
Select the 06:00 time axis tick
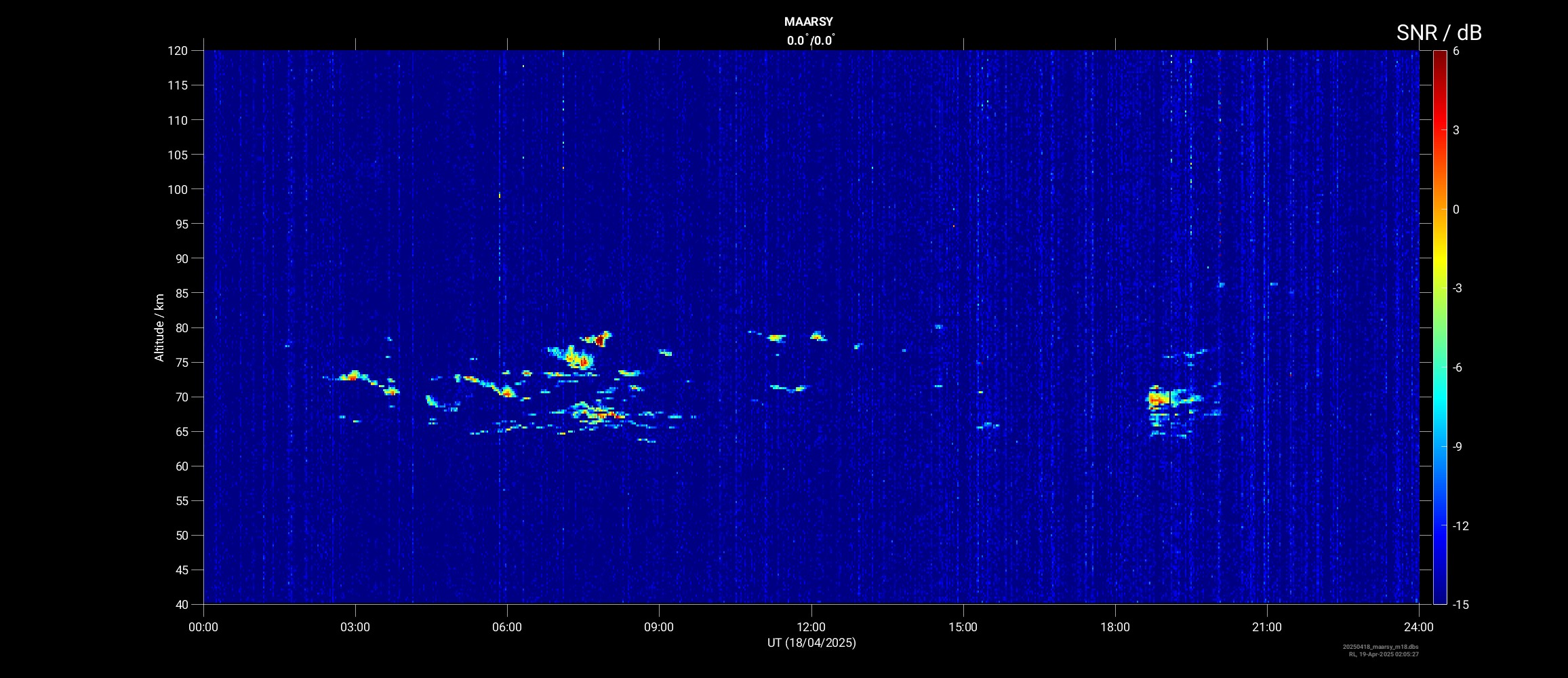[x=507, y=627]
